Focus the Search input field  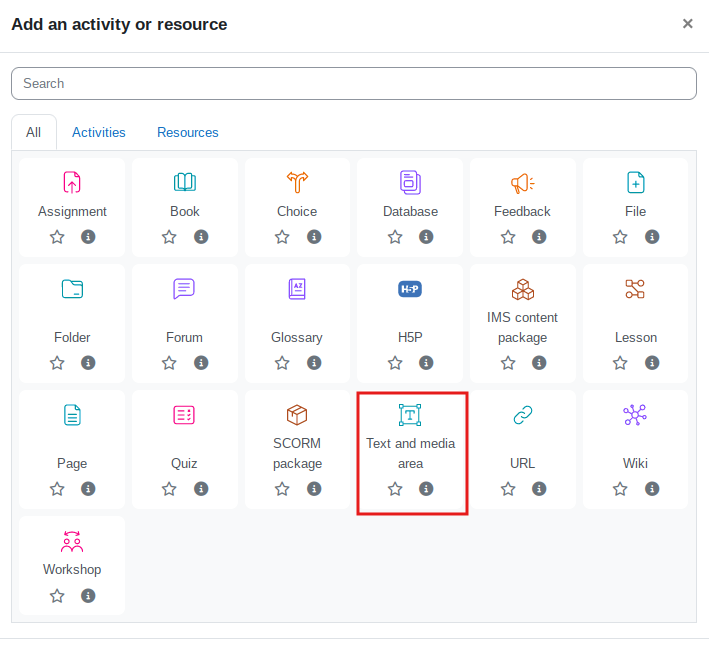pyautogui.click(x=354, y=83)
